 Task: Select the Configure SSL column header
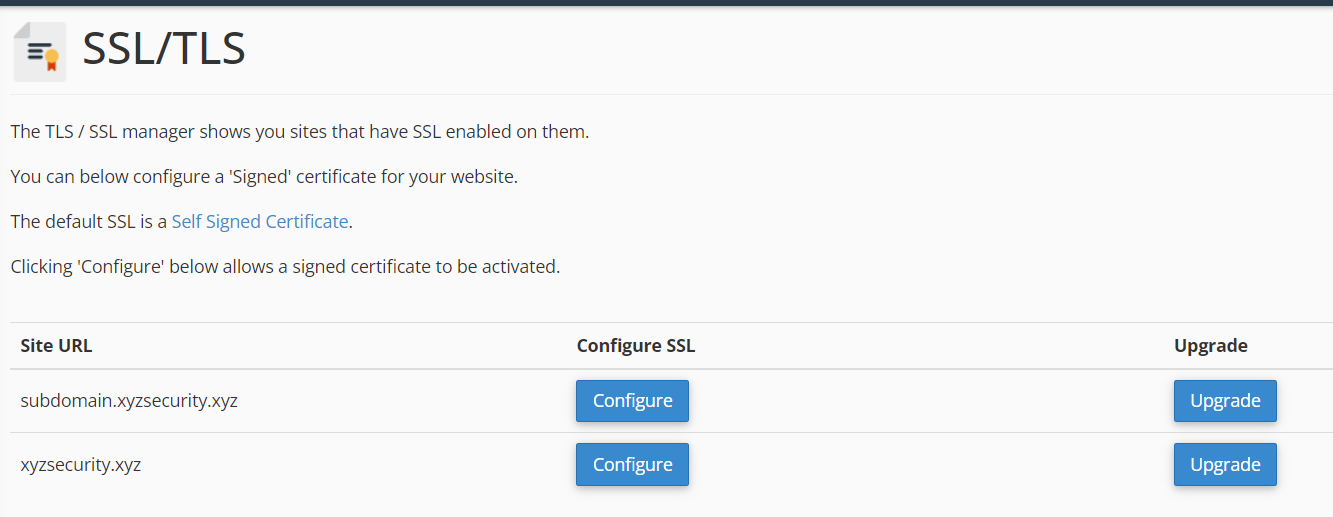636,346
